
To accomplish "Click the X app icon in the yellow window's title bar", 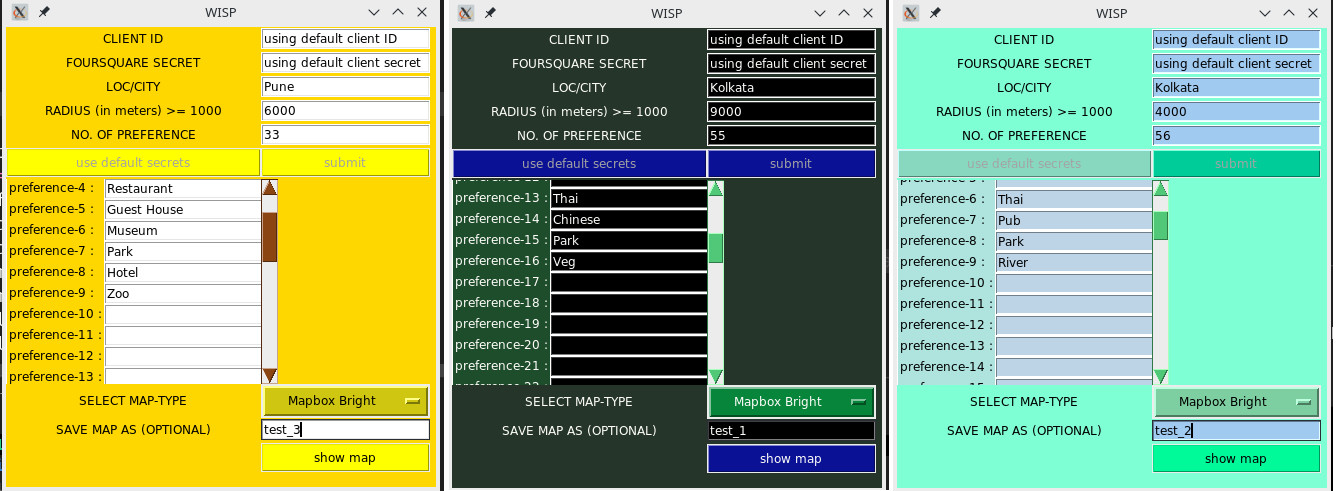I will (x=20, y=13).
